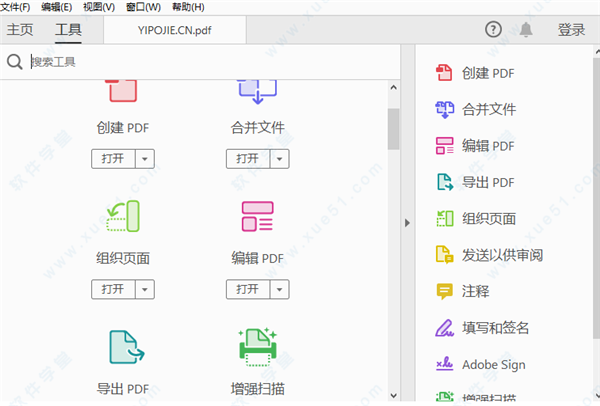Image resolution: width=600 pixels, height=406 pixels.
Task: Click the 增强扫描 label in tools grid
Action: coord(258,389)
